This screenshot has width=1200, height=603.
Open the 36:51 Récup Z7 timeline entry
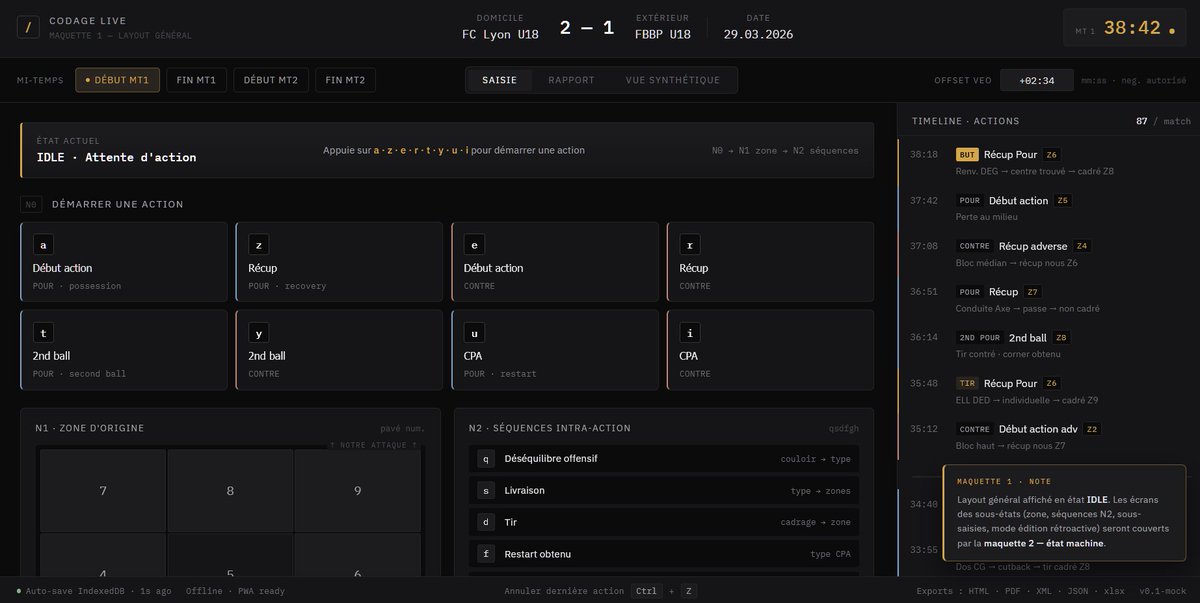click(1048, 299)
